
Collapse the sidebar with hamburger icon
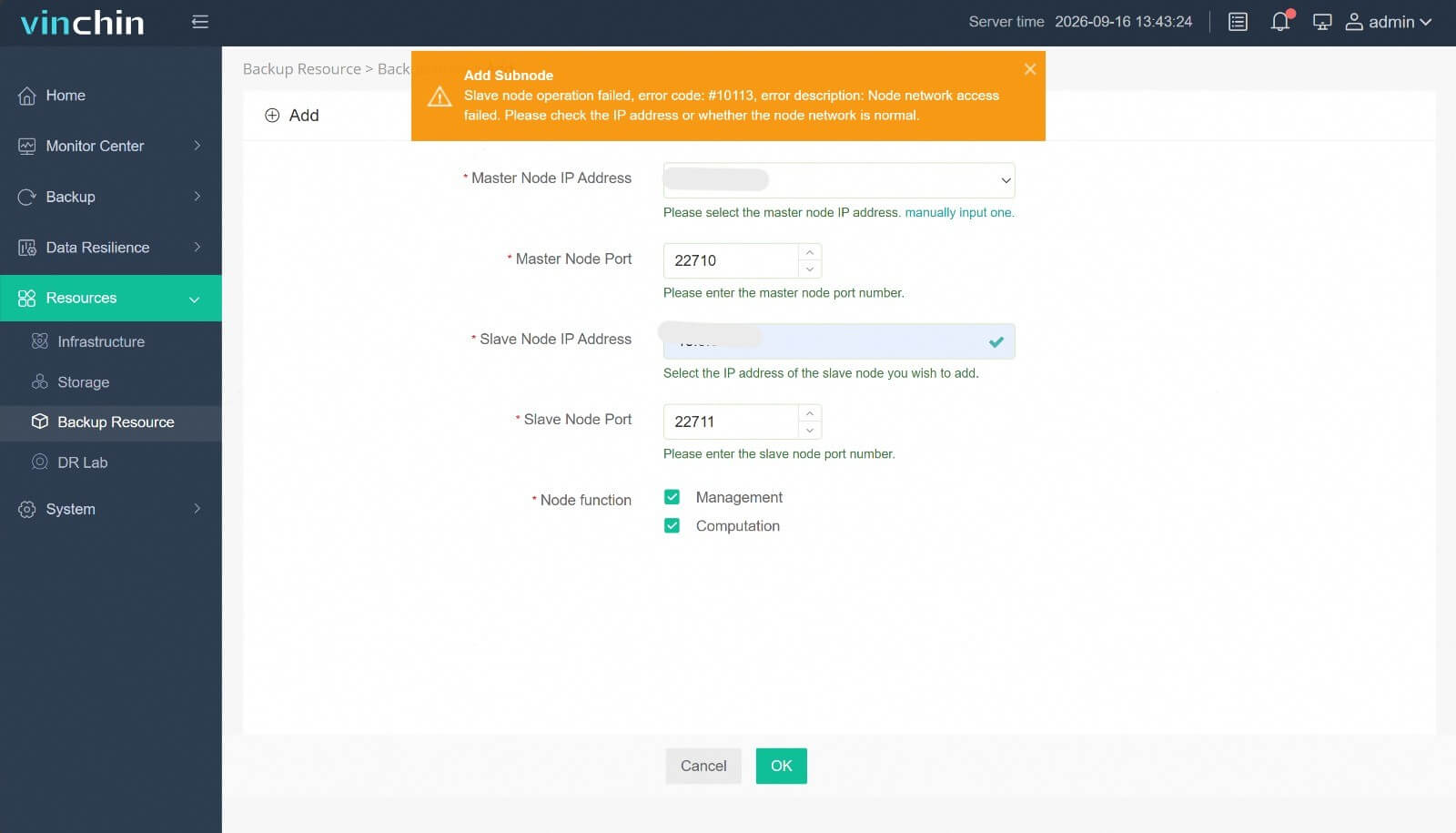click(200, 22)
